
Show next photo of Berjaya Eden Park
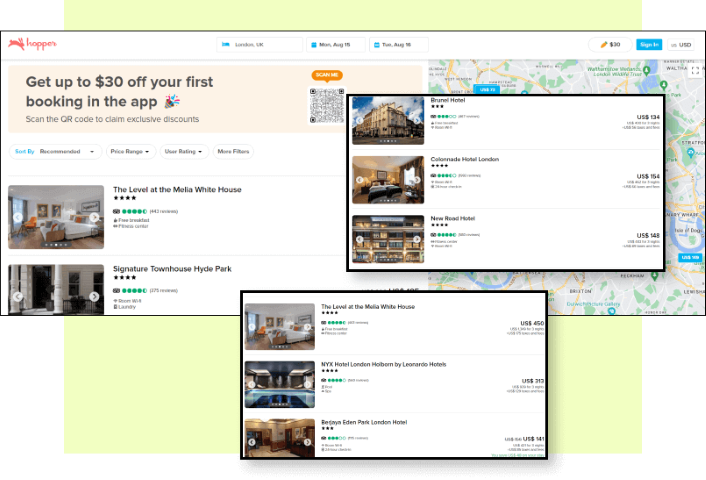[308, 442]
